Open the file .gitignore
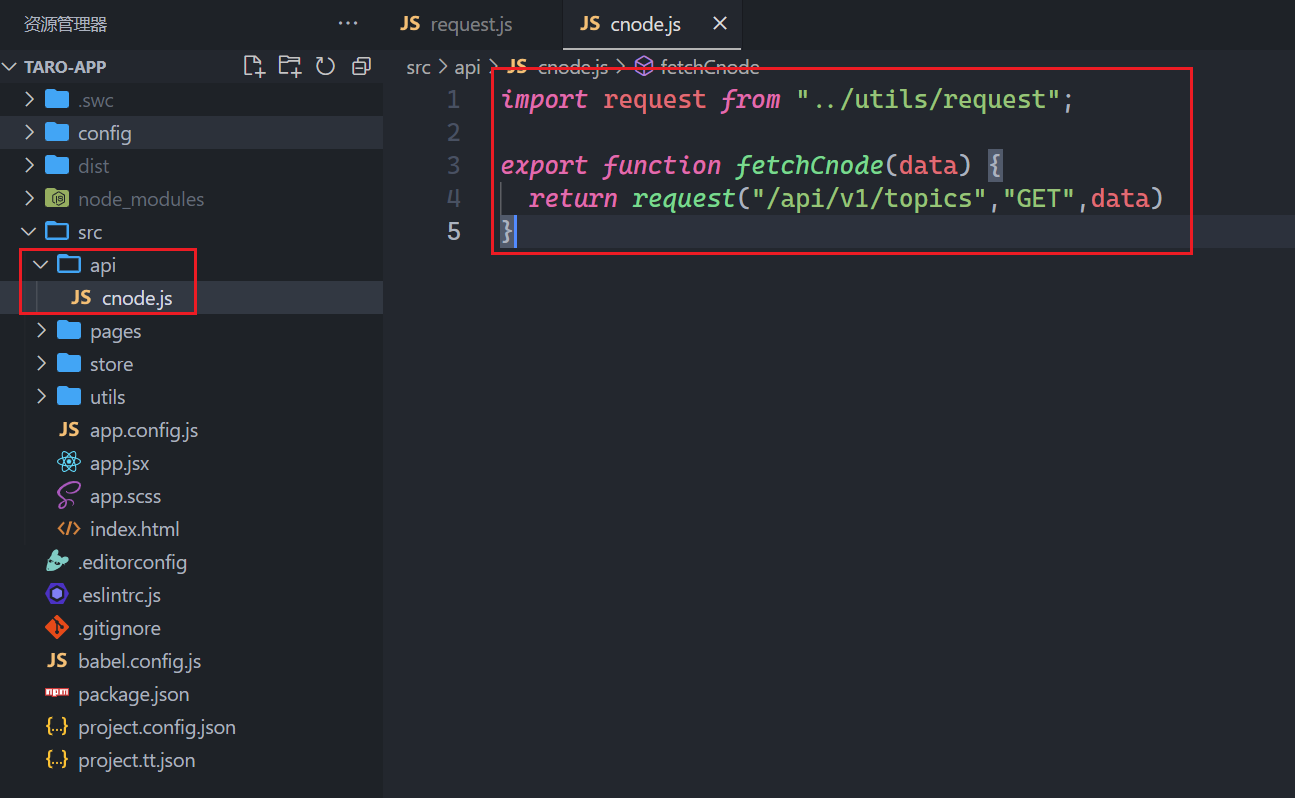 119,628
